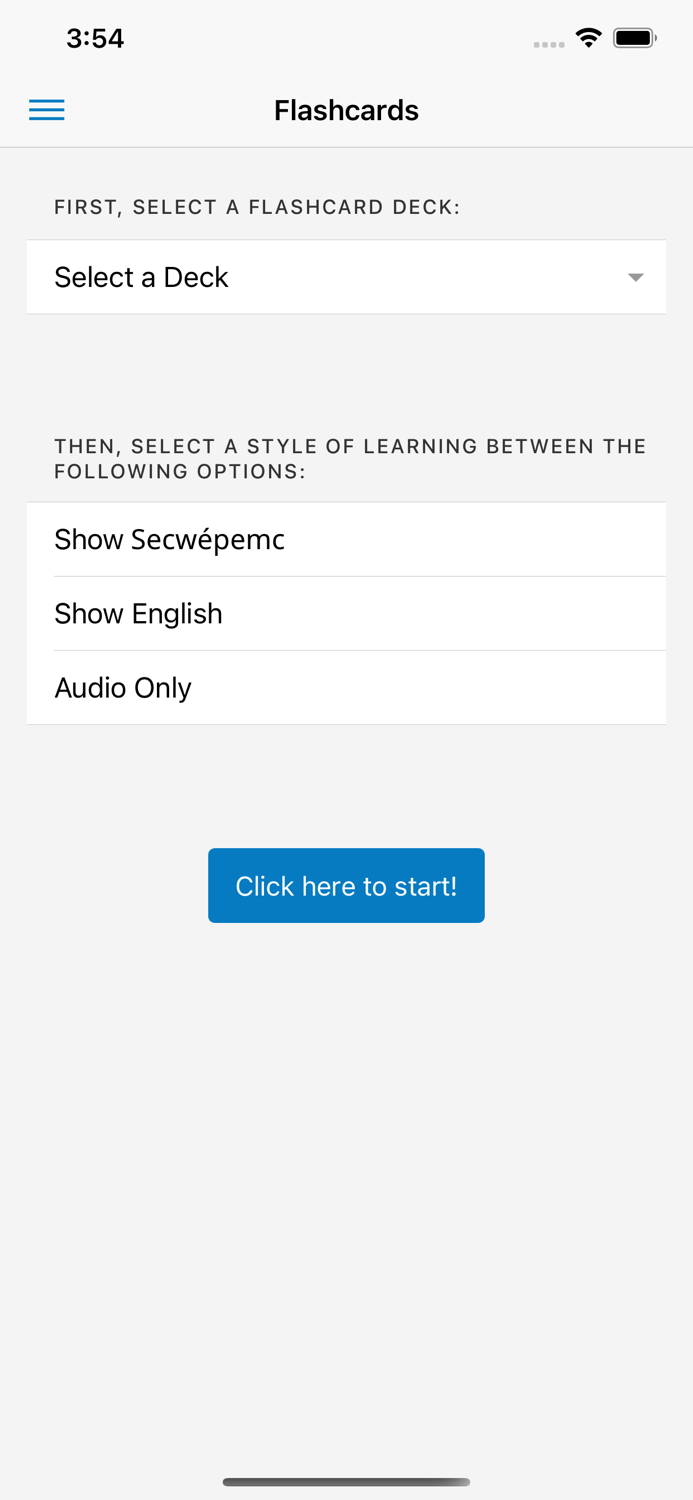Tap the battery indicator icon
The width and height of the screenshot is (693, 1500).
coord(635,37)
